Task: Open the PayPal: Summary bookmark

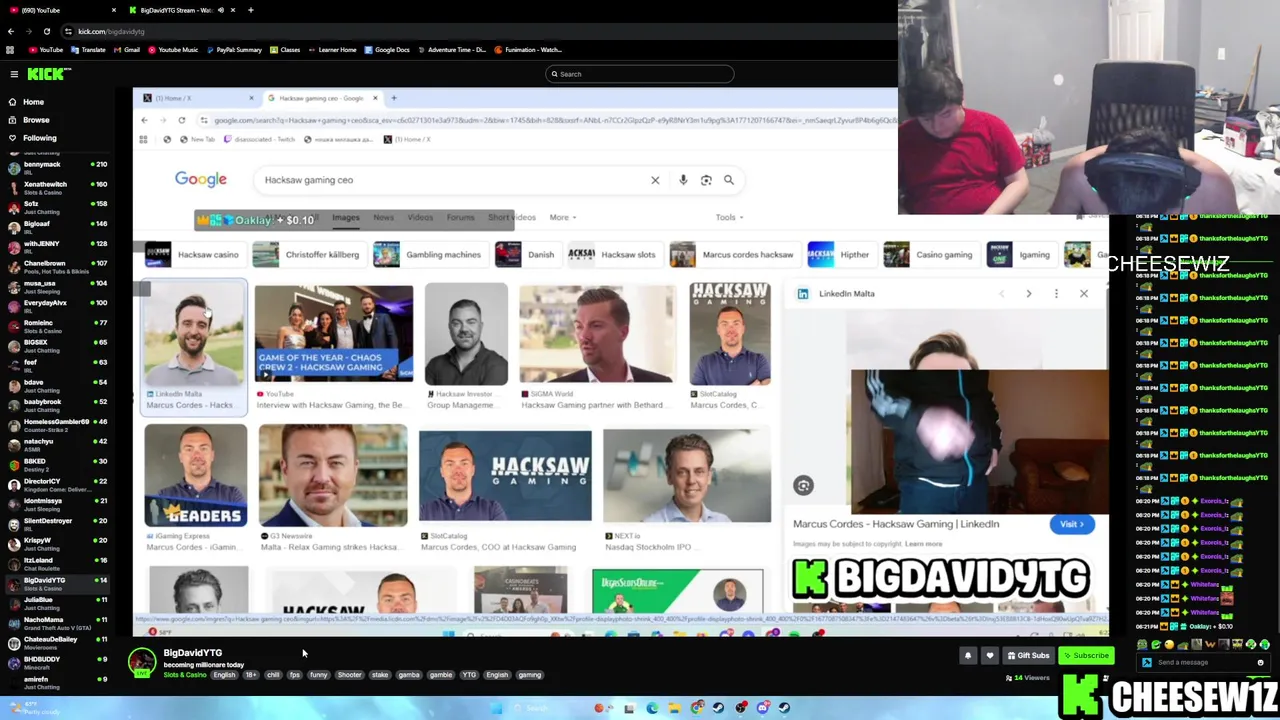Action: pyautogui.click(x=233, y=50)
